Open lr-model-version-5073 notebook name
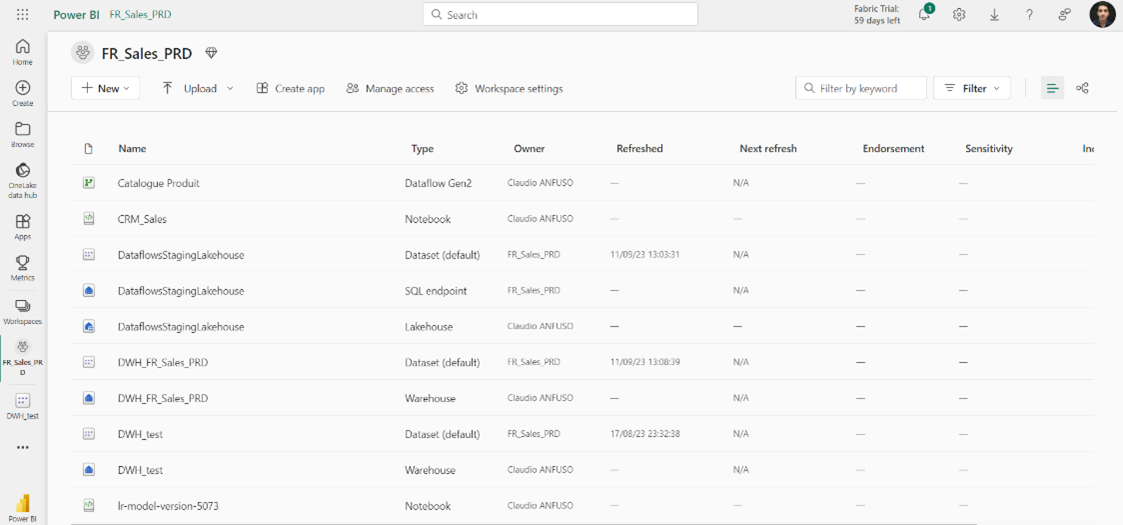The height and width of the screenshot is (525, 1123). [x=168, y=506]
